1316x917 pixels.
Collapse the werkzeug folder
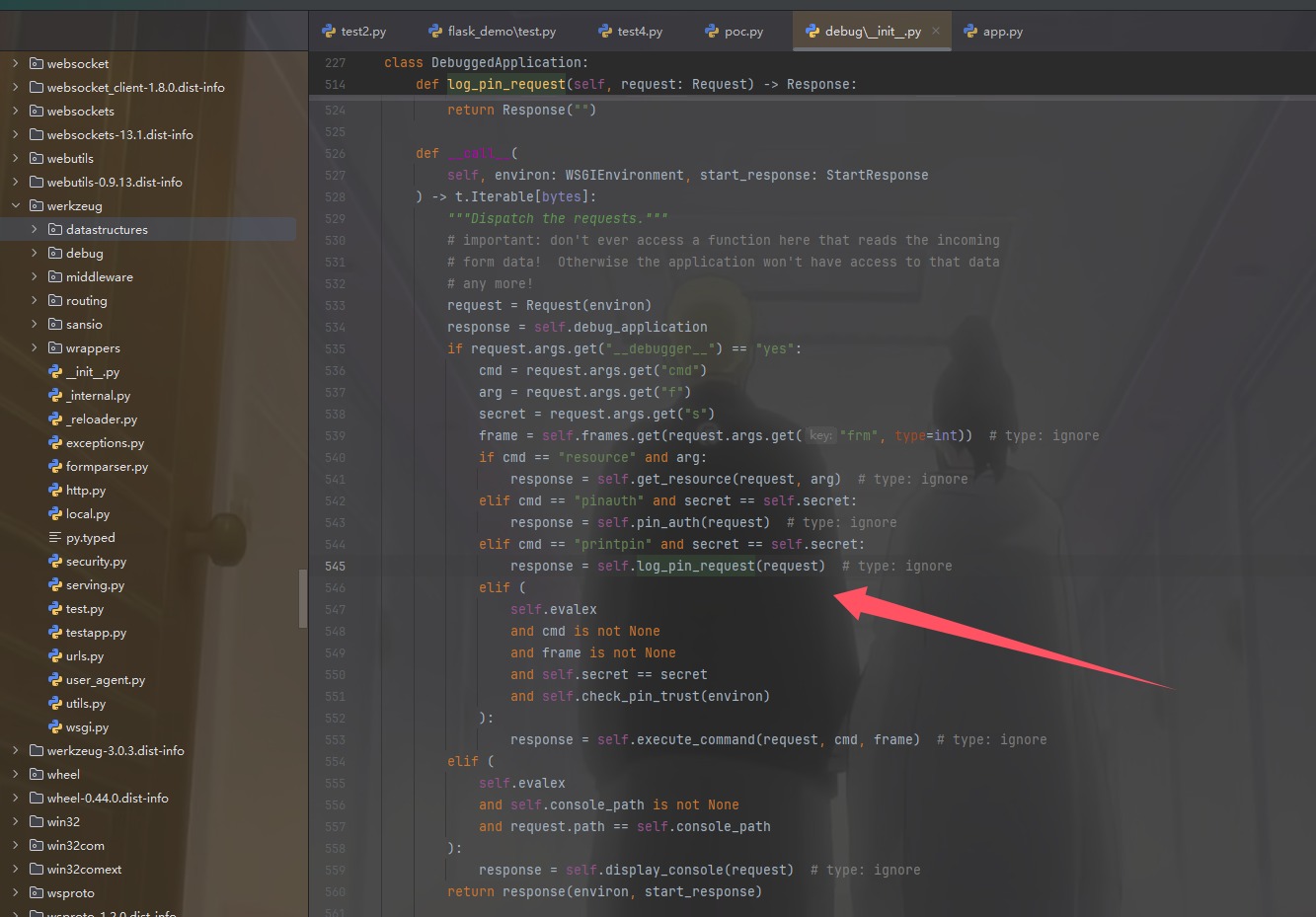(x=16, y=206)
